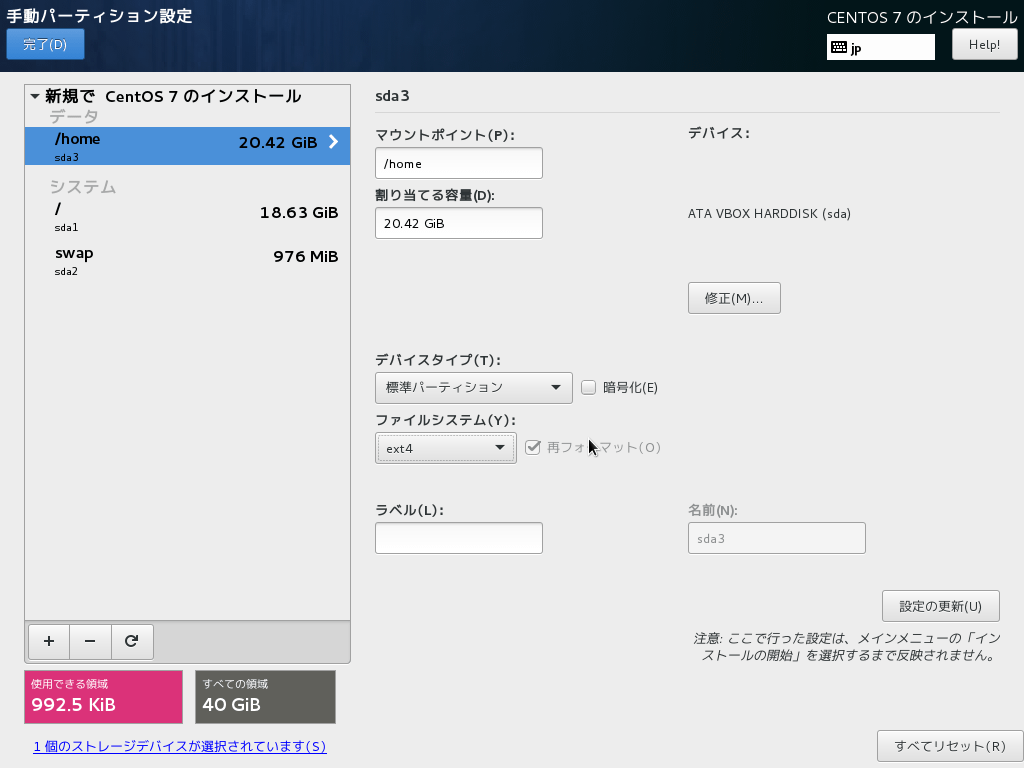Click the remove partition minus icon
This screenshot has width=1024, height=768.
click(x=90, y=641)
